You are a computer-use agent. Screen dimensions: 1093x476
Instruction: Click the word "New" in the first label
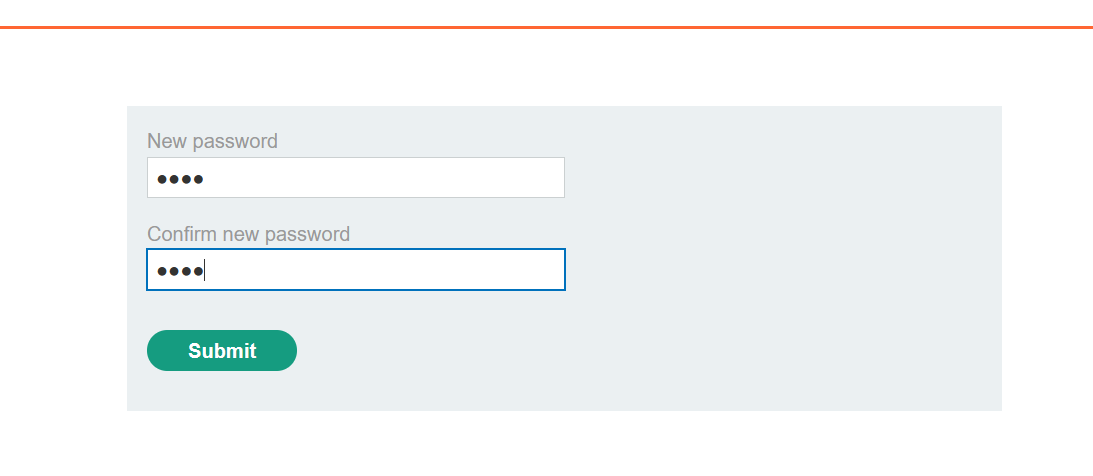167,141
